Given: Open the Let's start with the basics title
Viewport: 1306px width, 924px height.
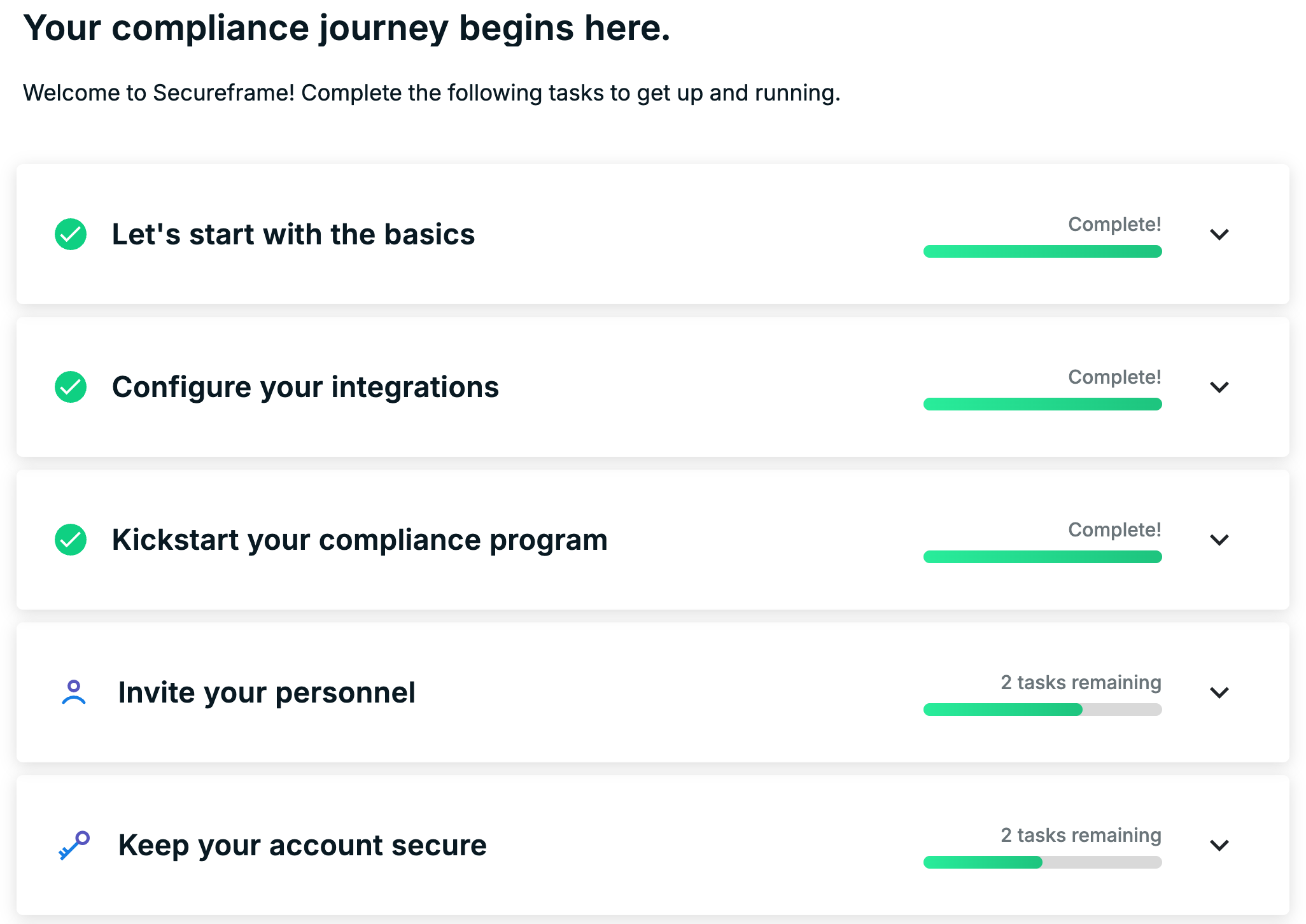Looking at the screenshot, I should tap(293, 234).
